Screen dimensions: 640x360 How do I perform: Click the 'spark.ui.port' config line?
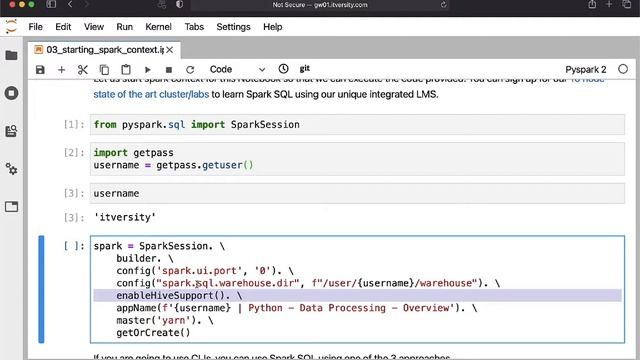click(205, 271)
